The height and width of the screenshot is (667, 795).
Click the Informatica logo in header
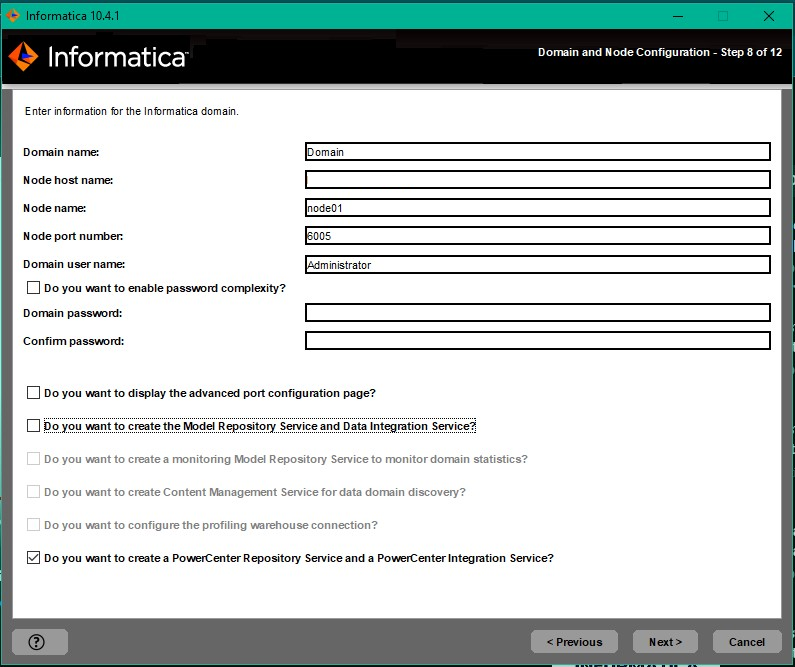coord(98,56)
